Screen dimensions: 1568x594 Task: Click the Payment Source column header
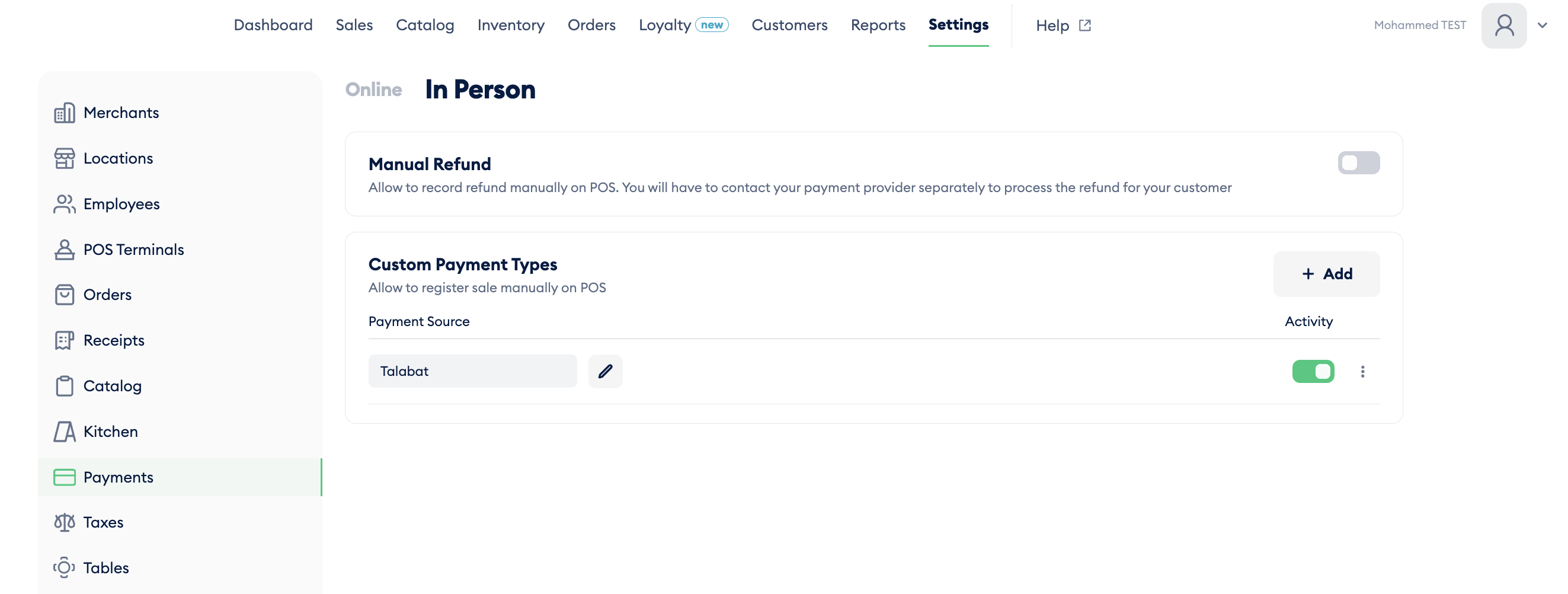pos(419,322)
